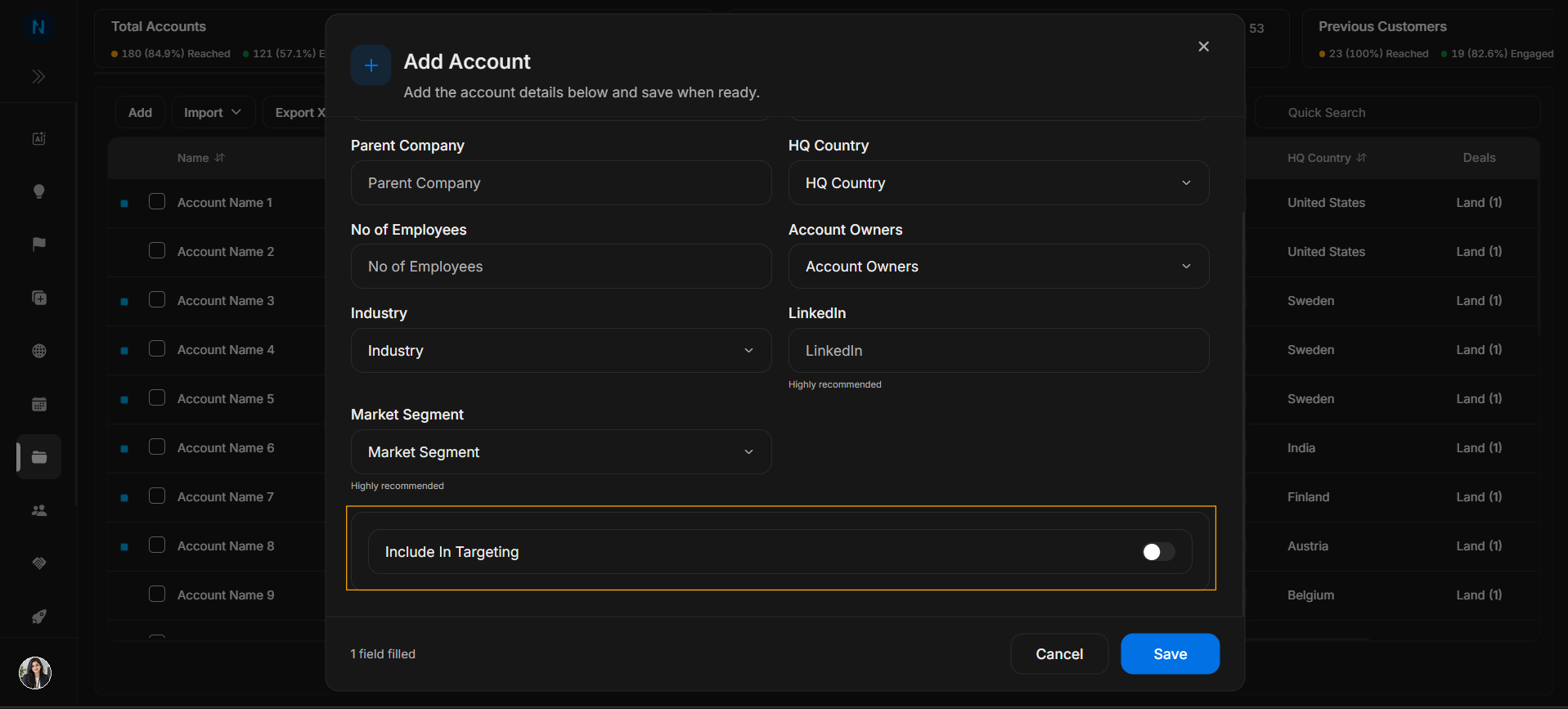Click the Parent Company input field
Image resolution: width=1568 pixels, height=709 pixels.
click(x=560, y=183)
